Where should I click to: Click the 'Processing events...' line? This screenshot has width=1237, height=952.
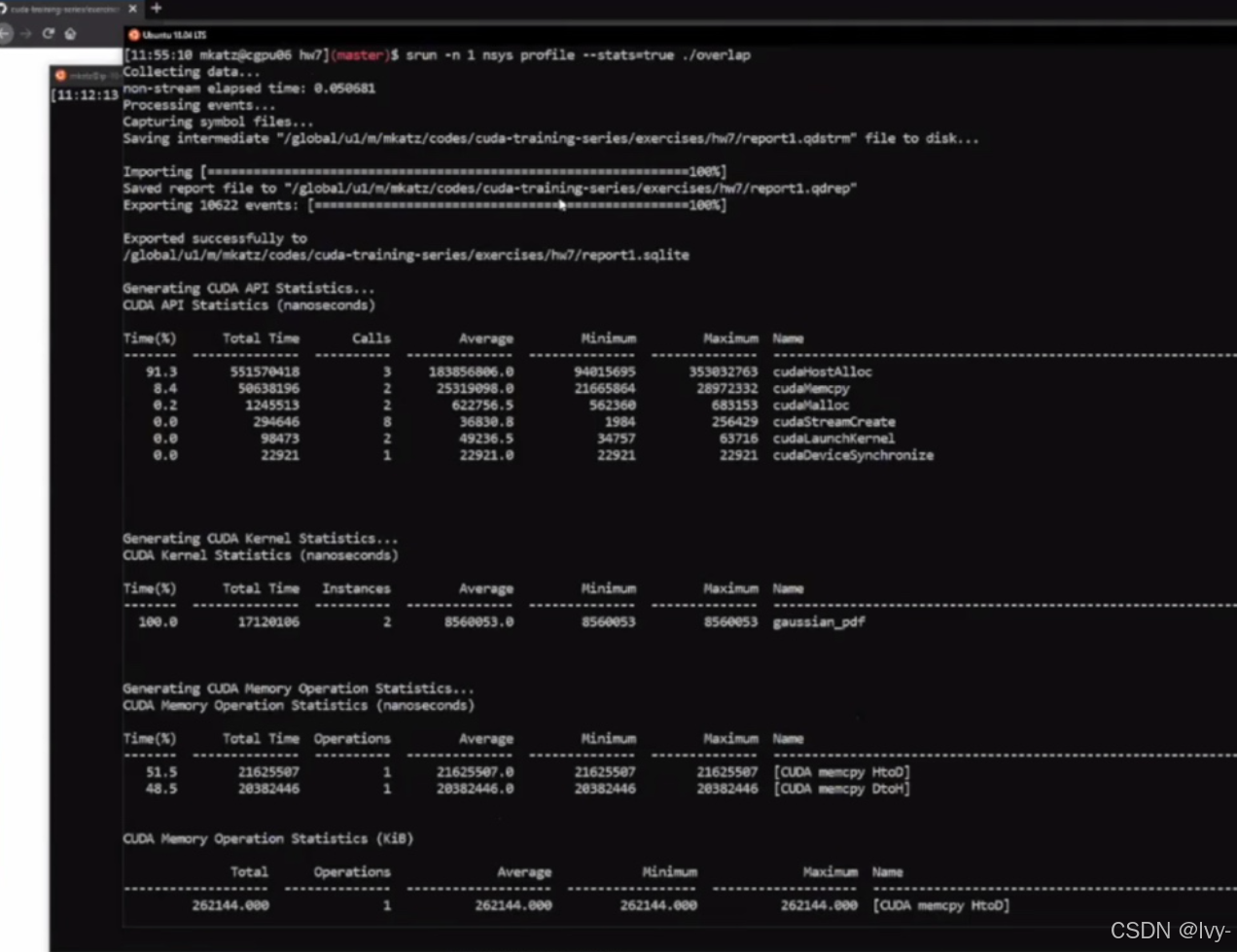click(199, 105)
